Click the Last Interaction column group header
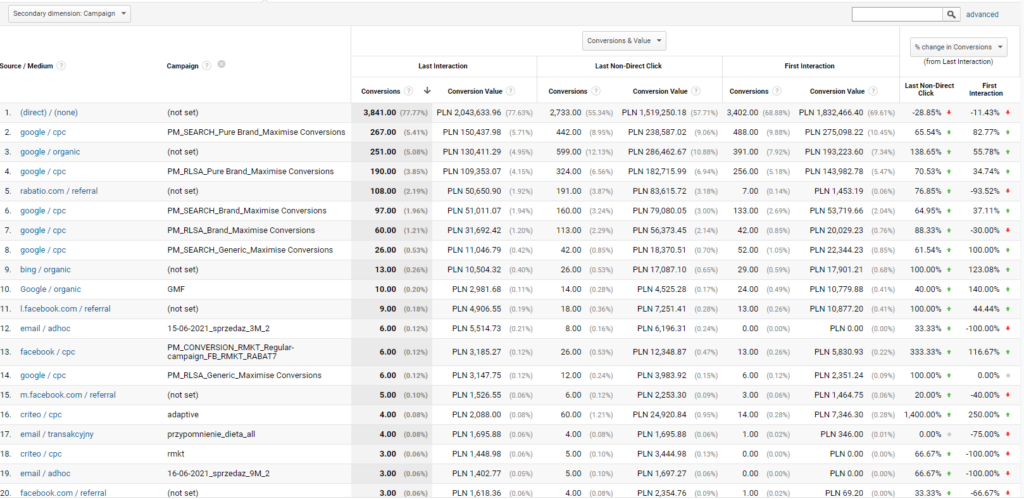Screen dimensions: 1024x499 443,66
